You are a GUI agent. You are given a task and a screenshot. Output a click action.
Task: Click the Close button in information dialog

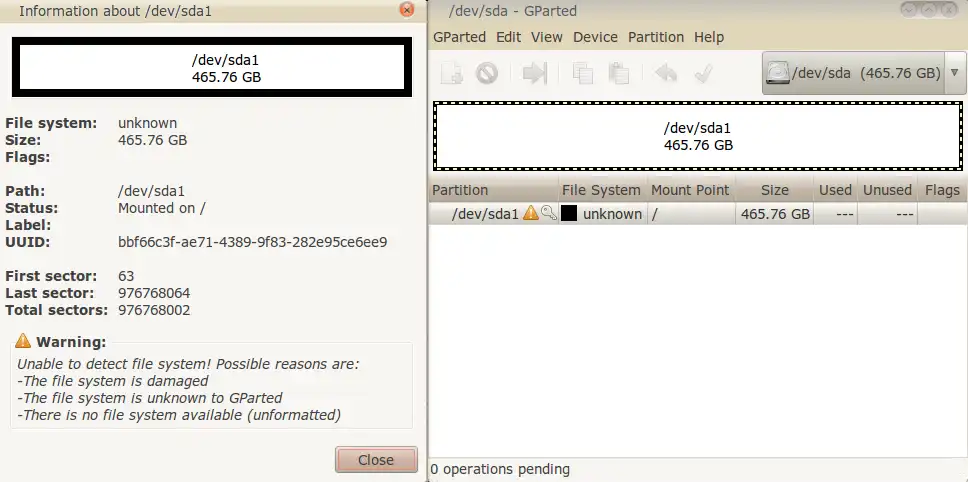tap(376, 460)
